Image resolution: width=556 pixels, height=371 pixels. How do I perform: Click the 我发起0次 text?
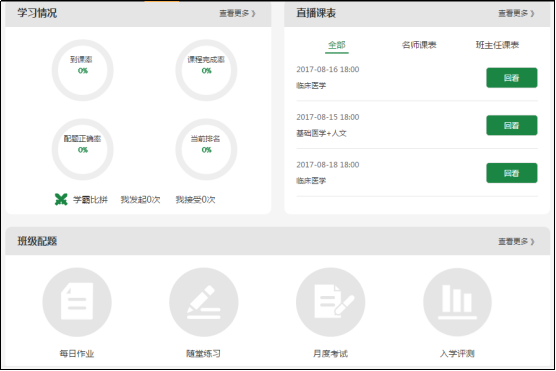point(140,200)
